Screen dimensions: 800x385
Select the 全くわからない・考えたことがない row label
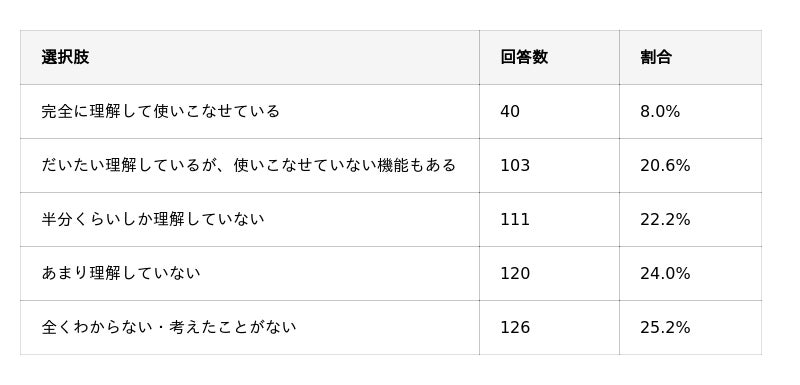click(169, 327)
